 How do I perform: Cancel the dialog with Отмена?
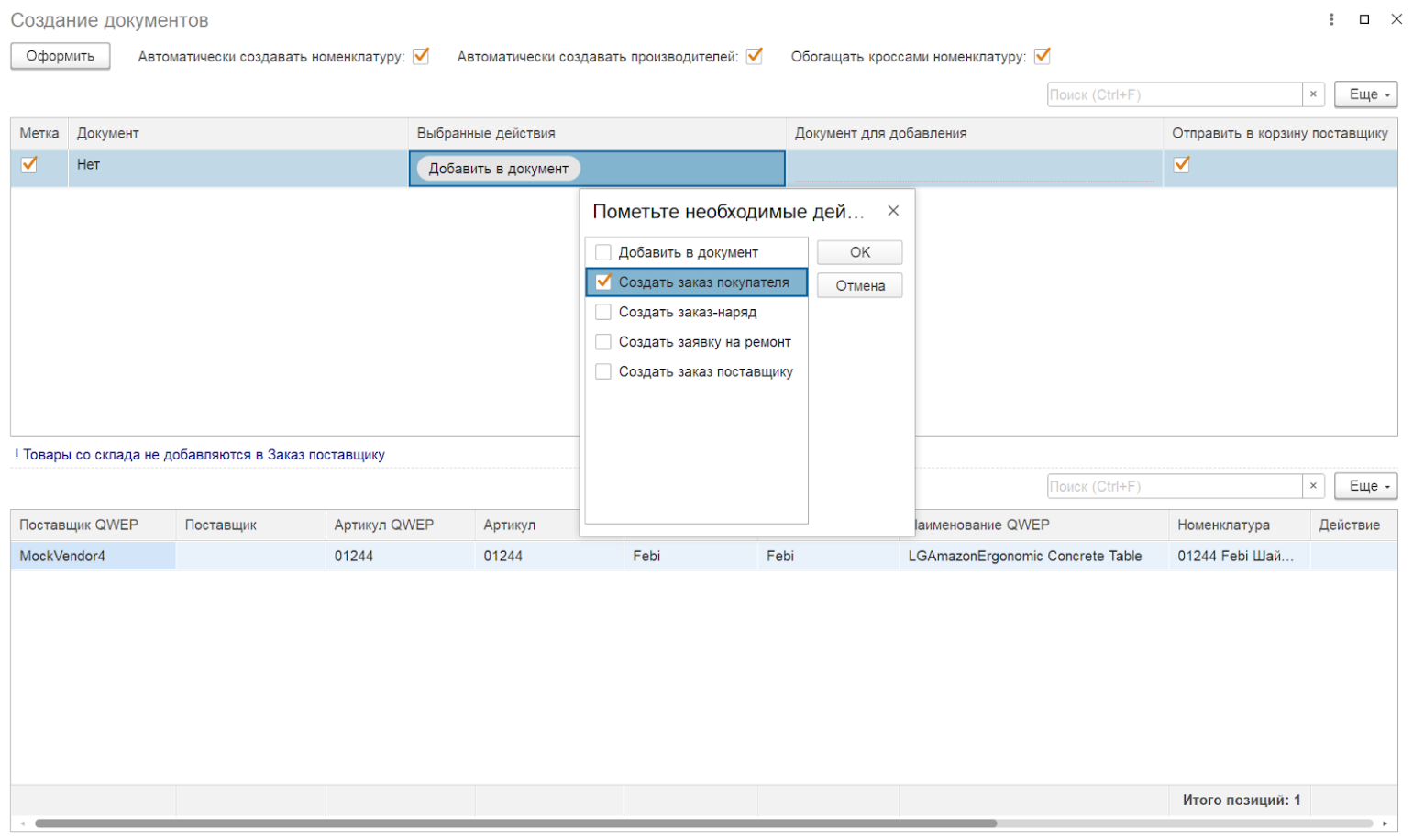click(x=859, y=285)
